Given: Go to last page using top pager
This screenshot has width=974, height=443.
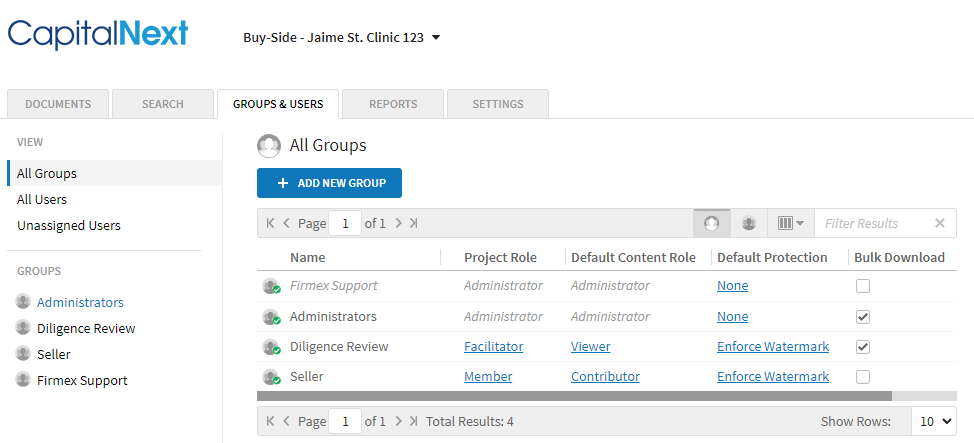Looking at the screenshot, I should pyautogui.click(x=414, y=223).
